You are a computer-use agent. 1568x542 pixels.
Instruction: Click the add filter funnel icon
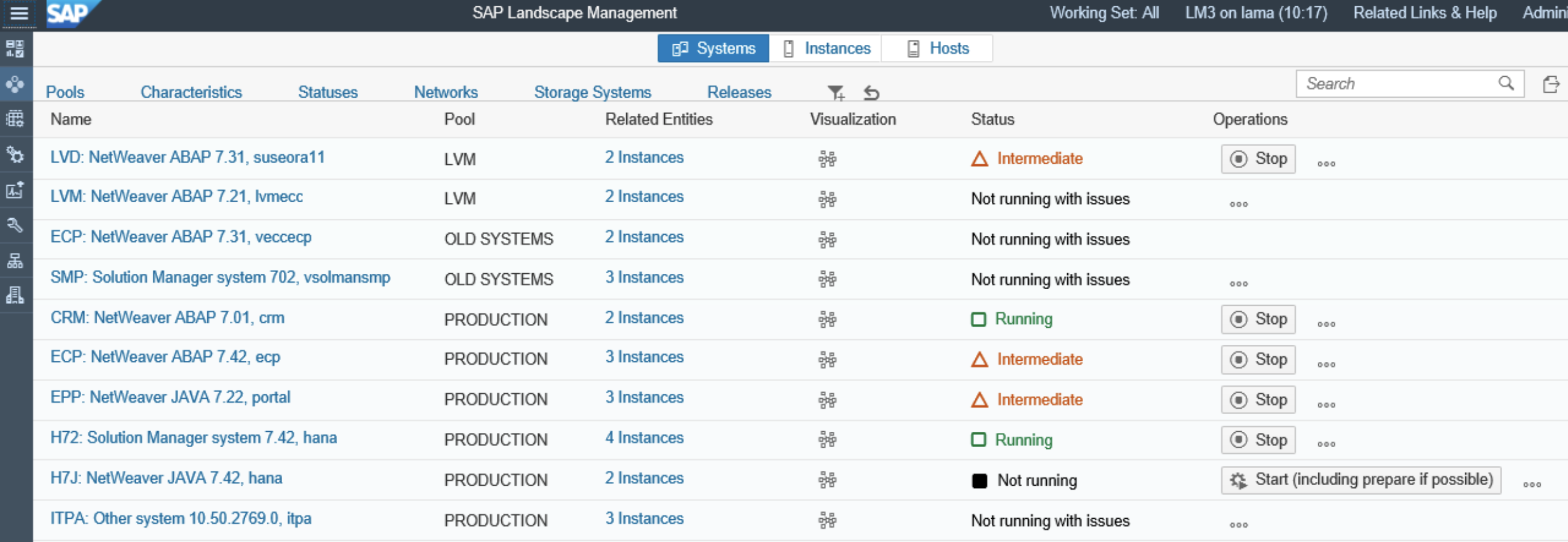(x=836, y=93)
